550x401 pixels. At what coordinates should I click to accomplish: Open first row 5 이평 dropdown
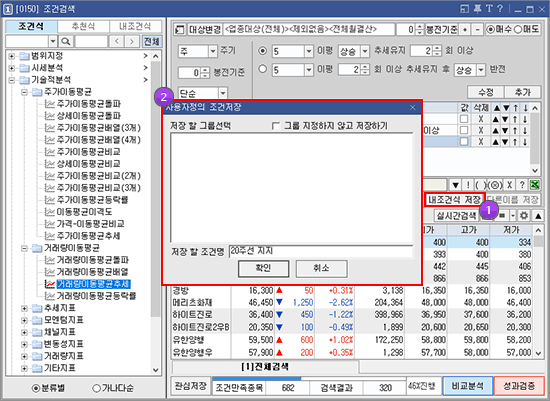[x=309, y=51]
